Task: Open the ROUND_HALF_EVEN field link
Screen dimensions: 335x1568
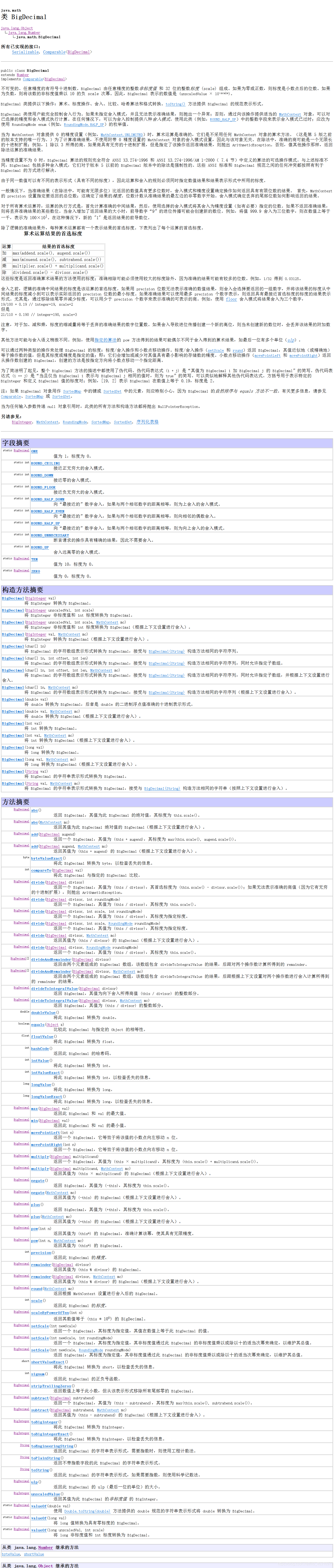Action: coord(47,511)
